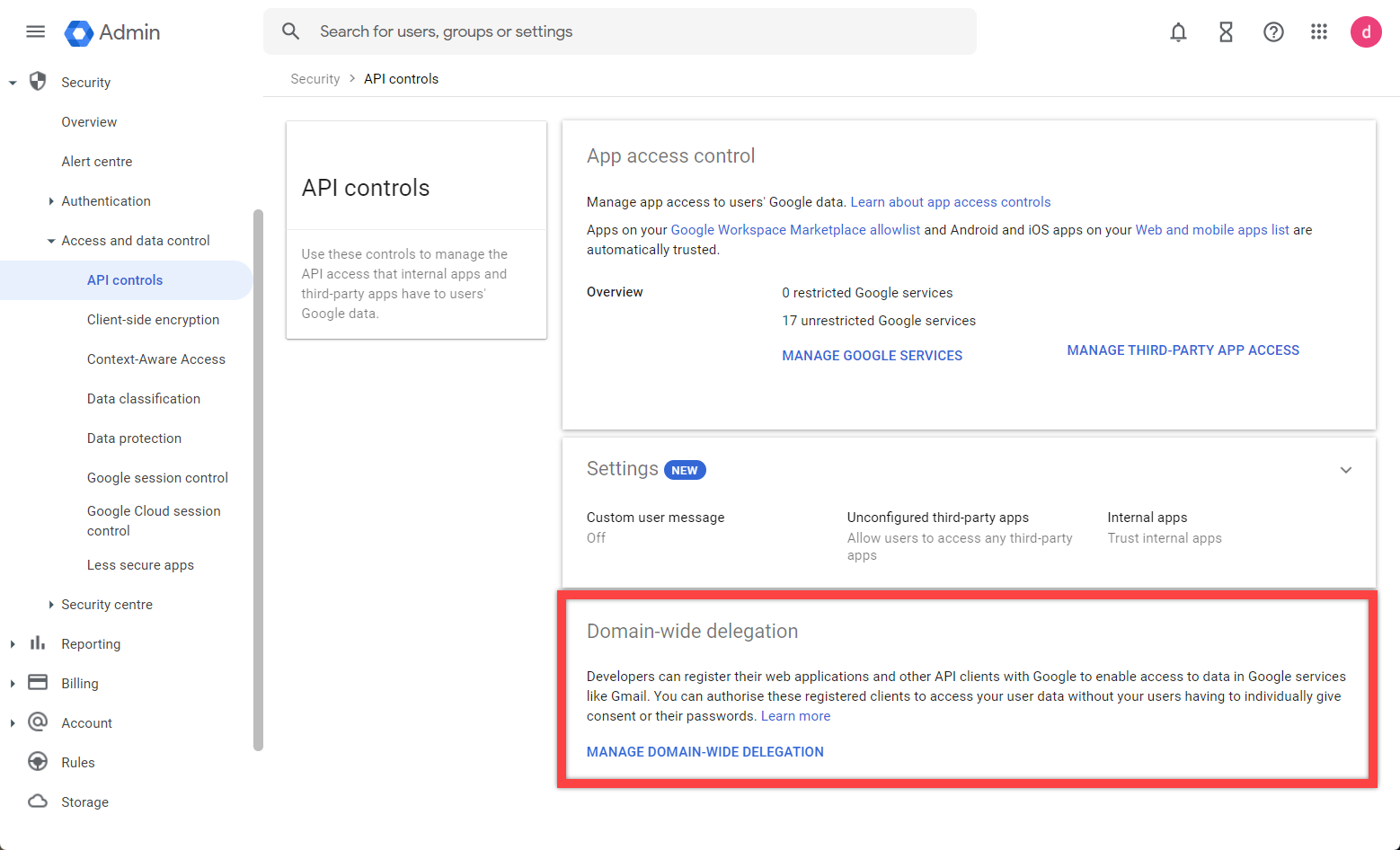Open Learn about app access controls link

950,202
